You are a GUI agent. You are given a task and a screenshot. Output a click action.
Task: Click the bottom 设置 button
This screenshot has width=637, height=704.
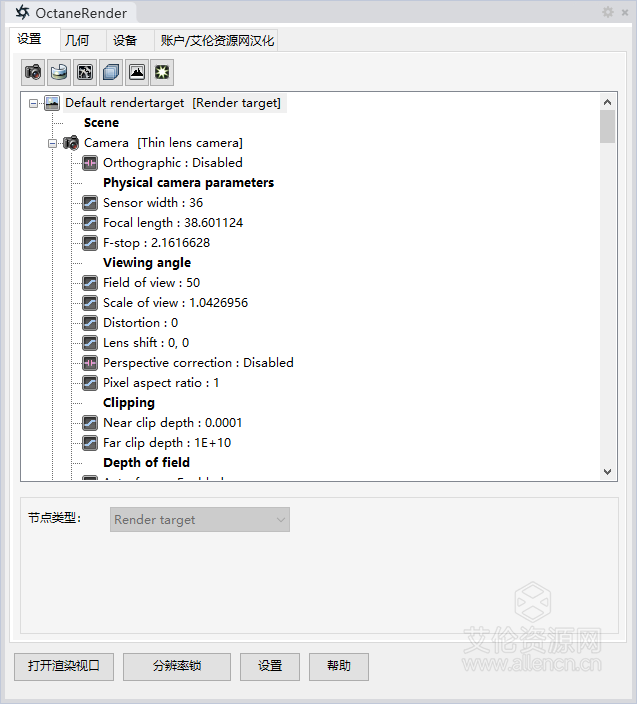click(x=270, y=666)
